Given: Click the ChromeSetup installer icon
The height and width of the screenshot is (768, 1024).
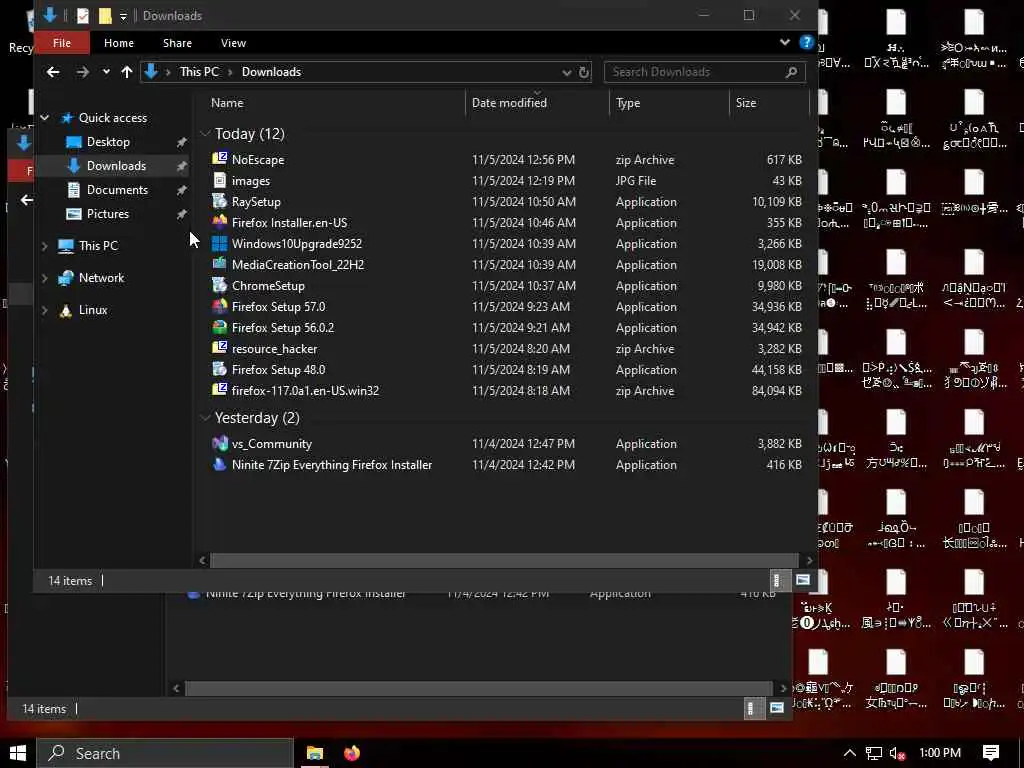Looking at the screenshot, I should click(219, 285).
